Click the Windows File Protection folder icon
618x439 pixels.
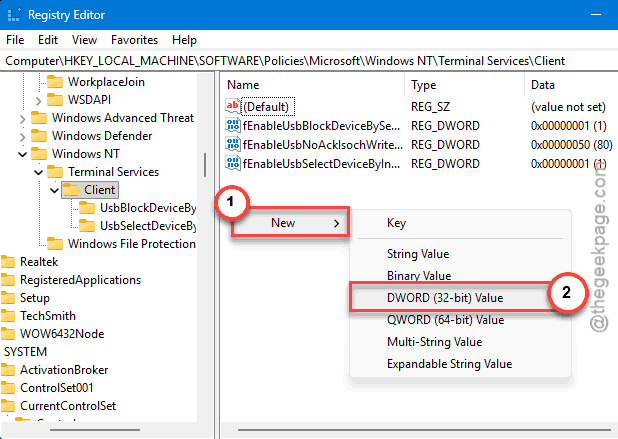click(x=55, y=244)
